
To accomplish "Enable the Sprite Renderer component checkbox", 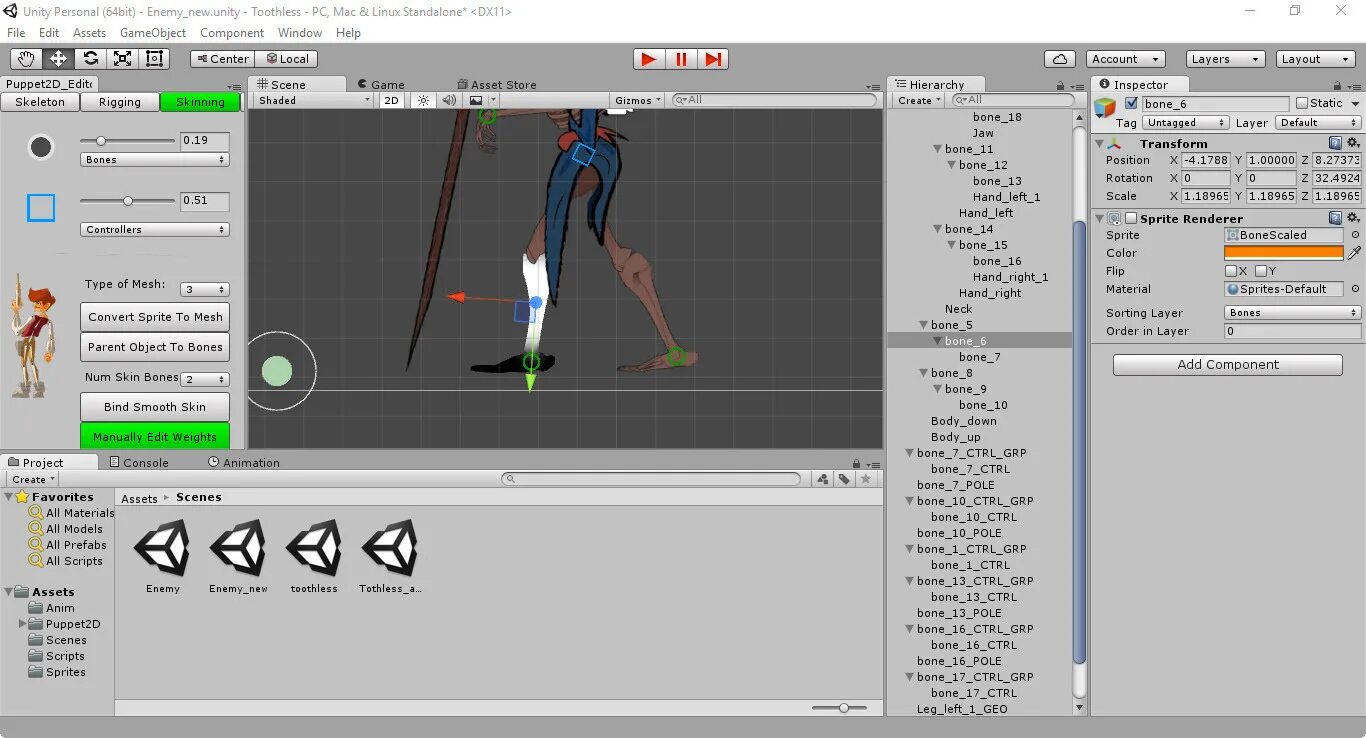I will click(1131, 218).
